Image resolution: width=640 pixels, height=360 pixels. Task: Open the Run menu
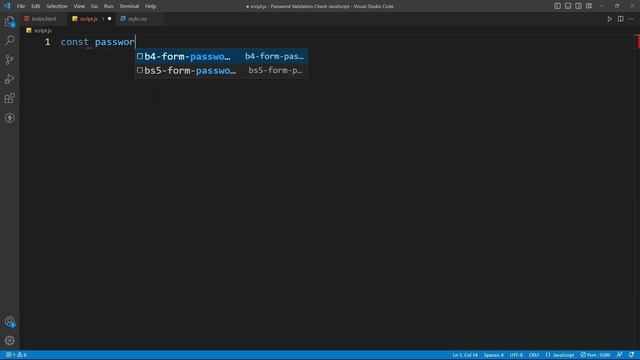pyautogui.click(x=109, y=6)
